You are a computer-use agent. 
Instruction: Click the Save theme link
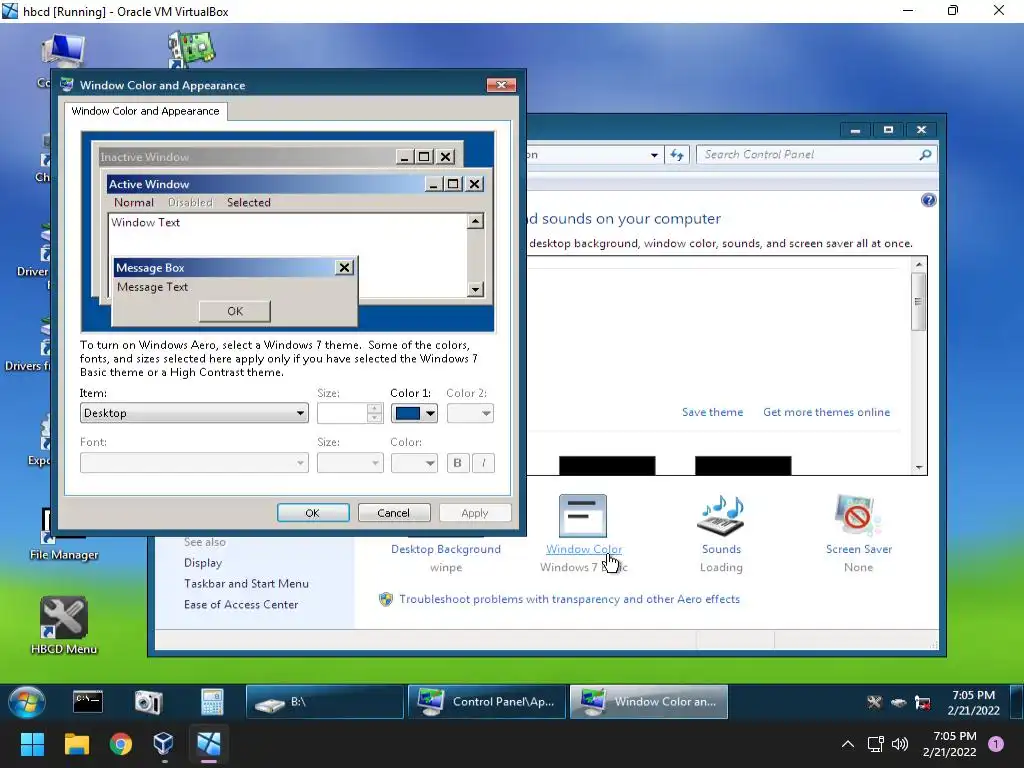(x=712, y=412)
